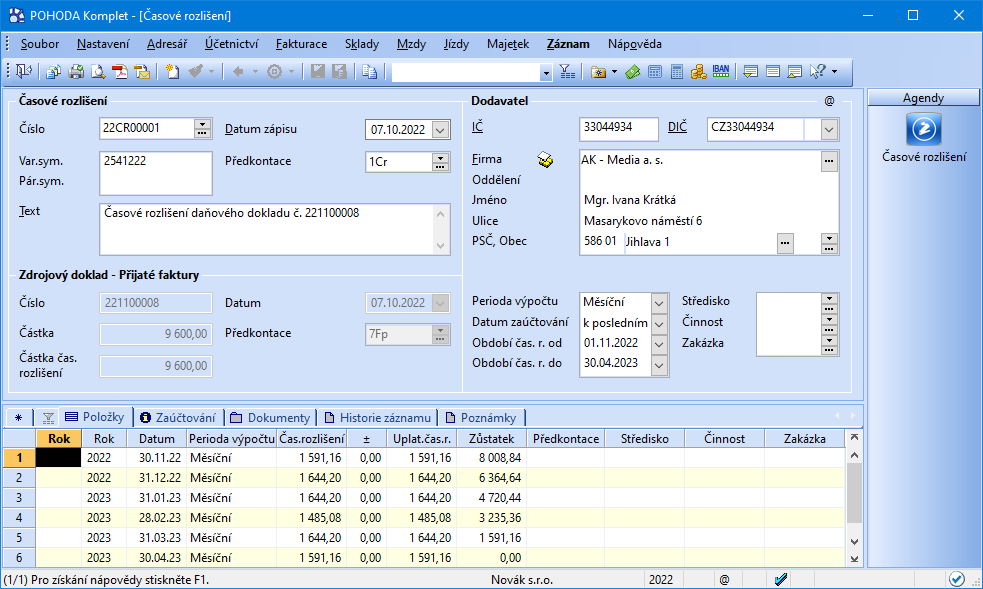Click the Text field with Časové rozlišení
Image resolution: width=983 pixels, height=589 pixels.
[x=275, y=229]
